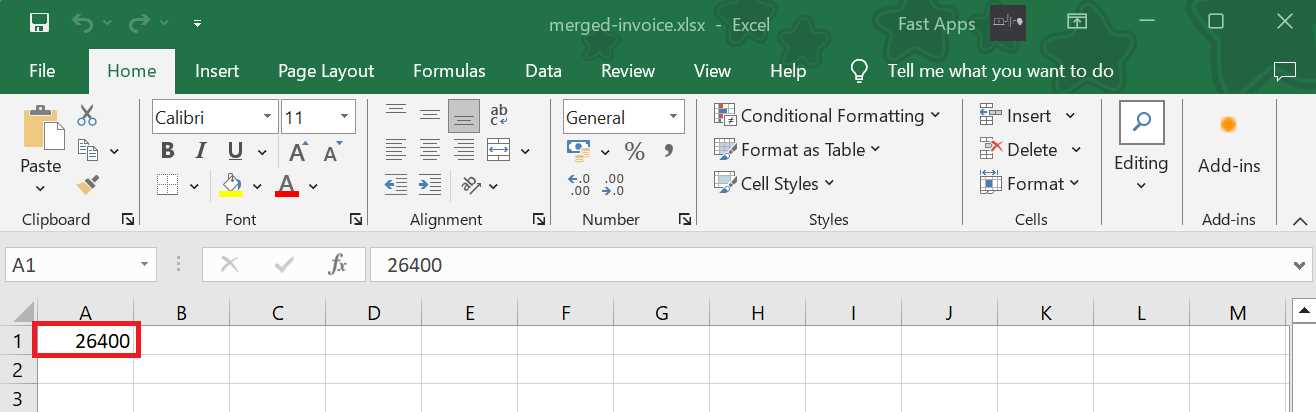Click the Merge & Center icon
1316x412 pixels.
pyautogui.click(x=499, y=150)
